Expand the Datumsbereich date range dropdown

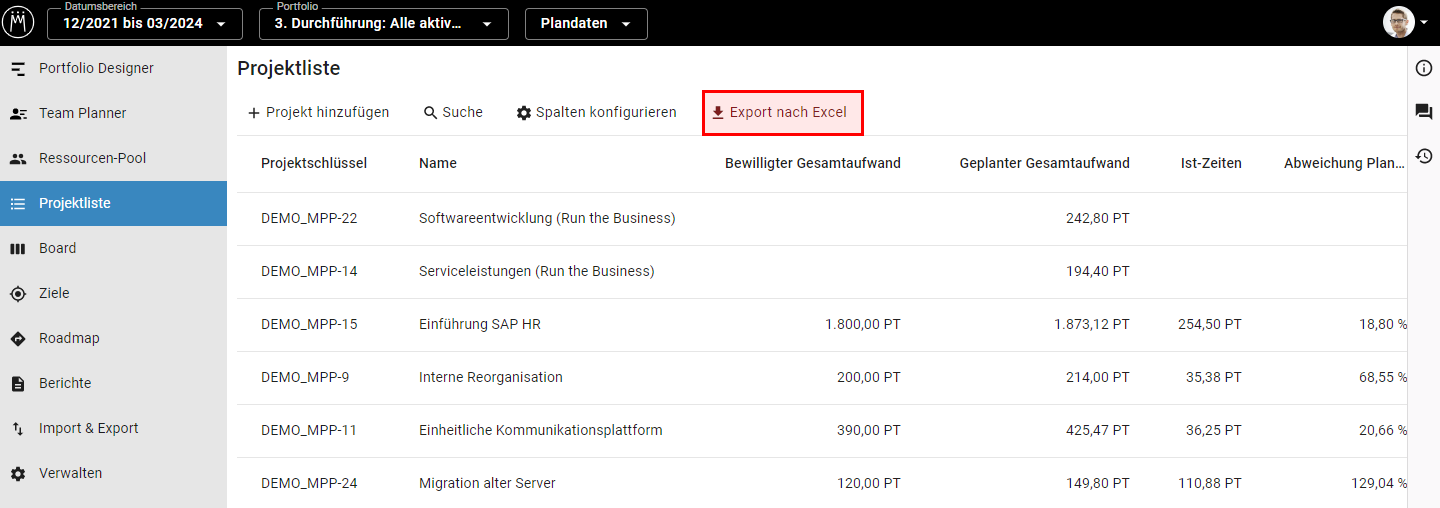click(x=145, y=24)
